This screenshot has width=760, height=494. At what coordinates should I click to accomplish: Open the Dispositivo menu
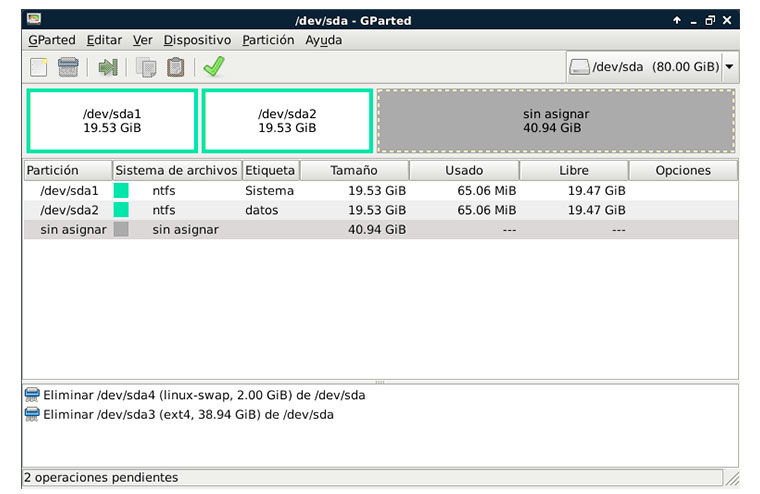pyautogui.click(x=197, y=40)
